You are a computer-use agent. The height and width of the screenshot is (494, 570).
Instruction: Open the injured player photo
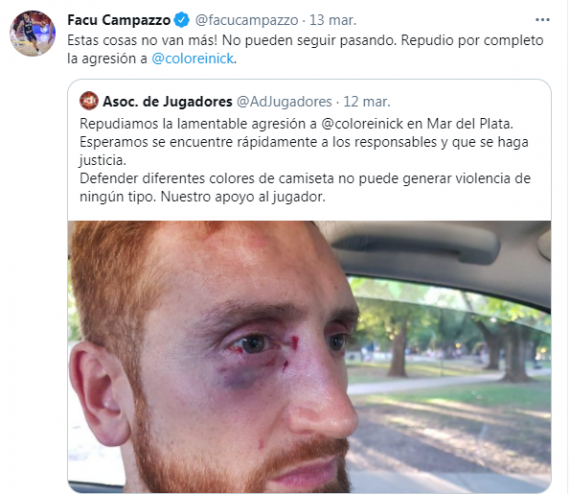[x=309, y=357]
